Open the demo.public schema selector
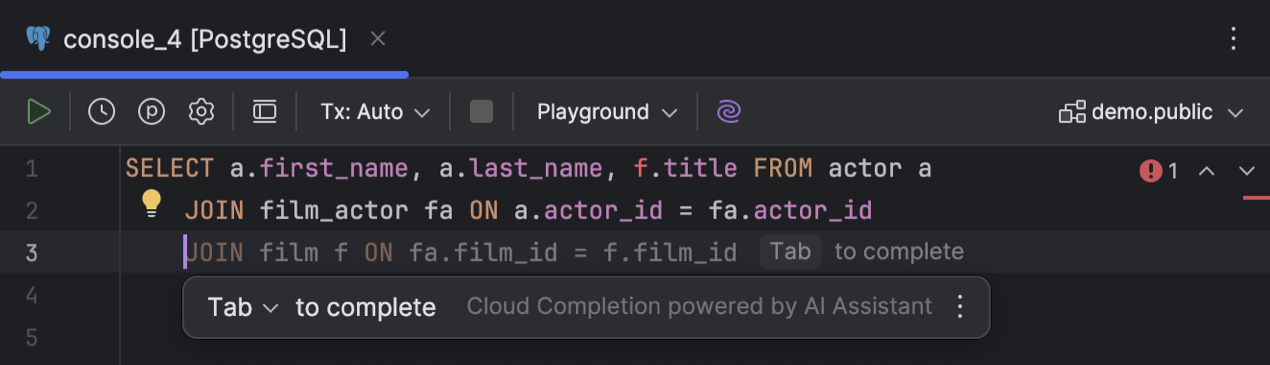 click(x=1151, y=112)
